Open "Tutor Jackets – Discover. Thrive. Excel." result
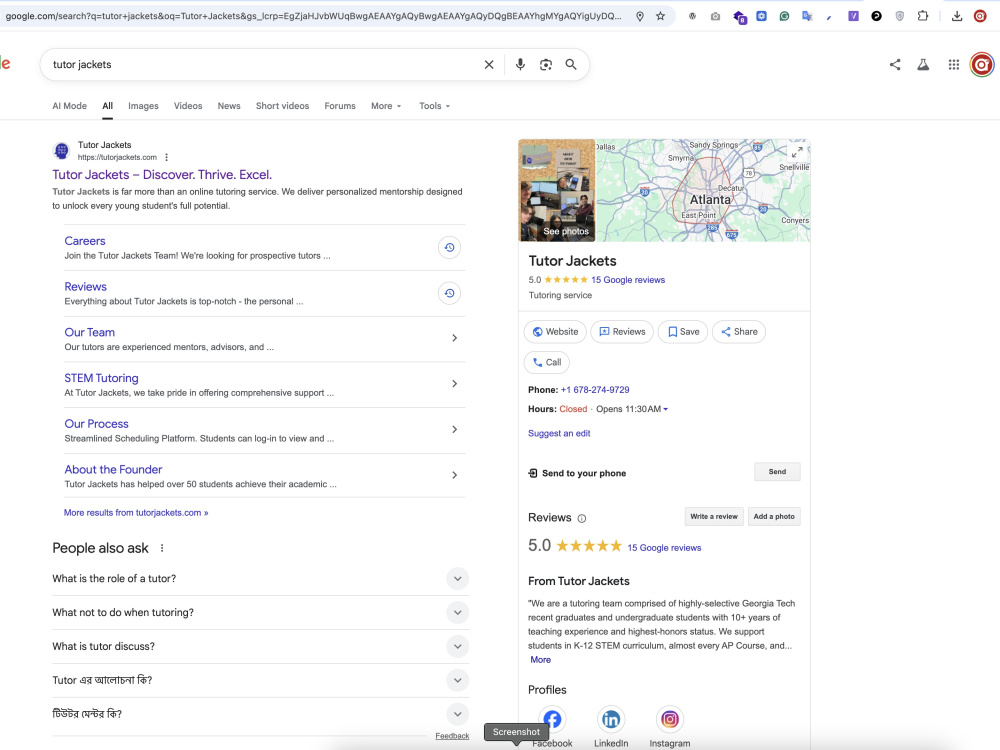The width and height of the screenshot is (1000, 750). [x=162, y=175]
